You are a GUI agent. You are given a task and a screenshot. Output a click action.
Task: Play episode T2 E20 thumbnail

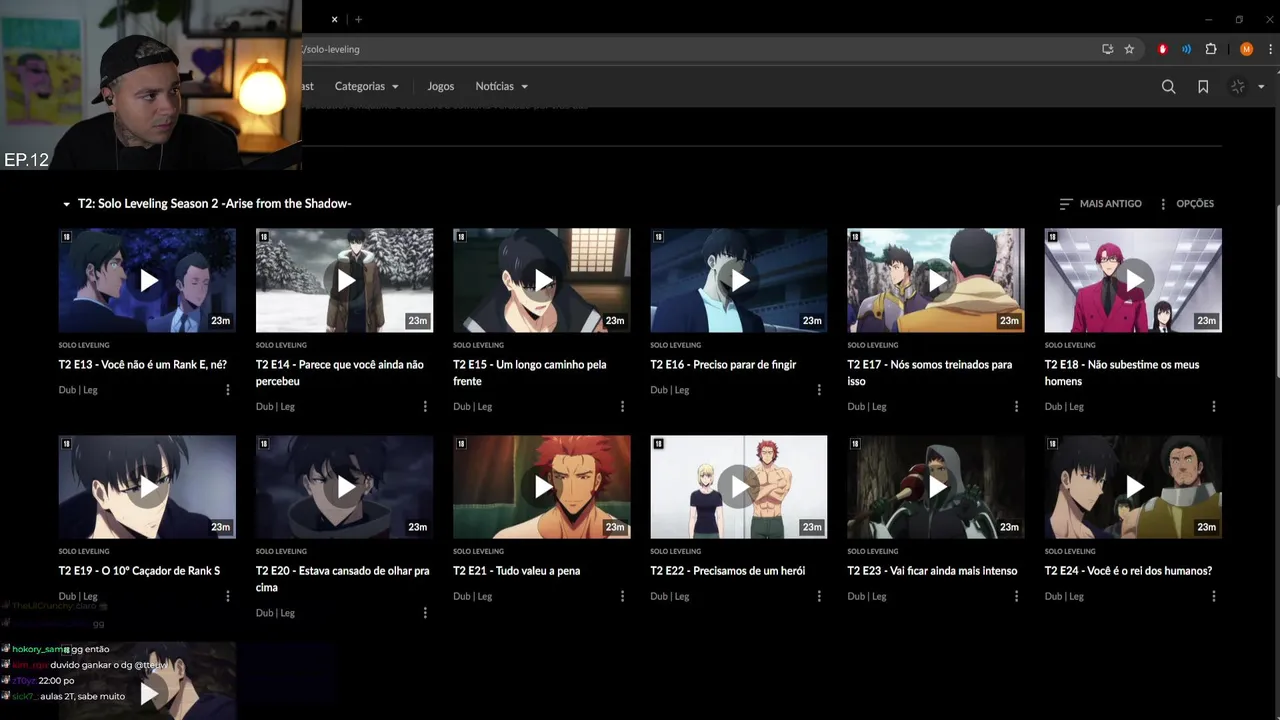[344, 487]
